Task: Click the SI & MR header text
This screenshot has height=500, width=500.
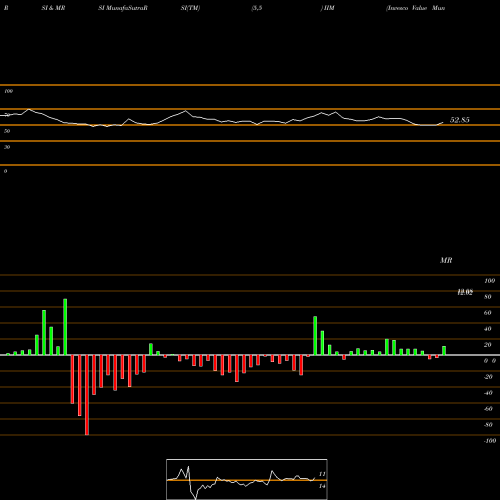Action: (53, 8)
